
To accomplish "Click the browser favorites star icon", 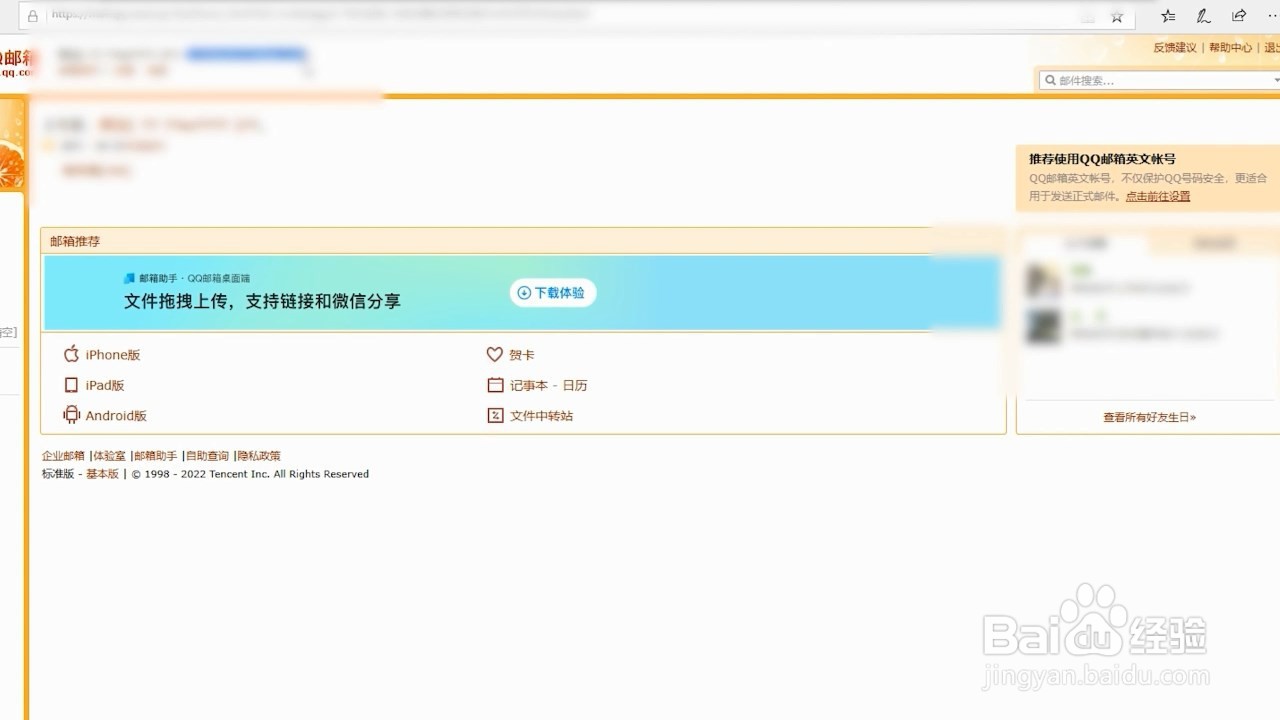I will 1117,16.
